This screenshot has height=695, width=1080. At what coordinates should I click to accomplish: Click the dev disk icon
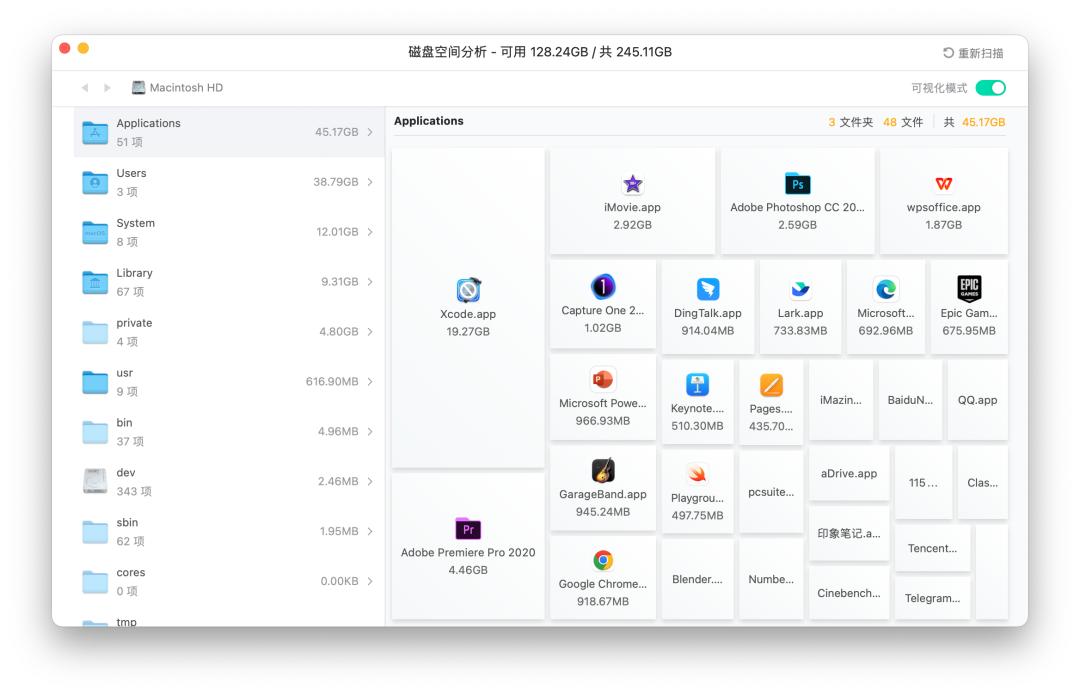coord(95,481)
